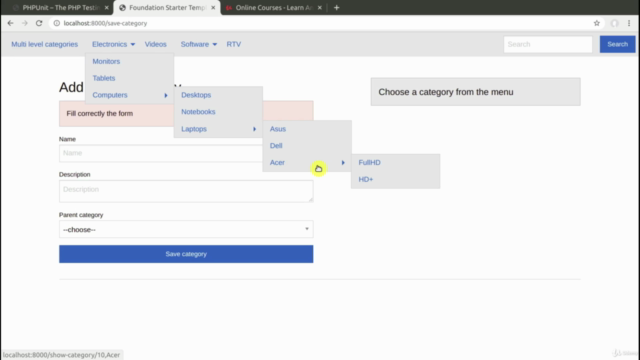Click the localhost address bar URL

pyautogui.click(x=105, y=23)
